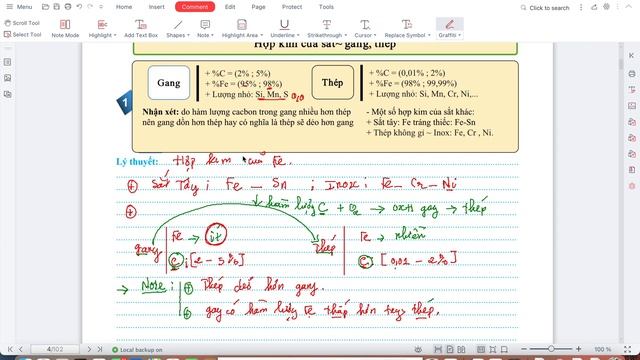
Task: Redo the last action
Action: (x=90, y=7)
